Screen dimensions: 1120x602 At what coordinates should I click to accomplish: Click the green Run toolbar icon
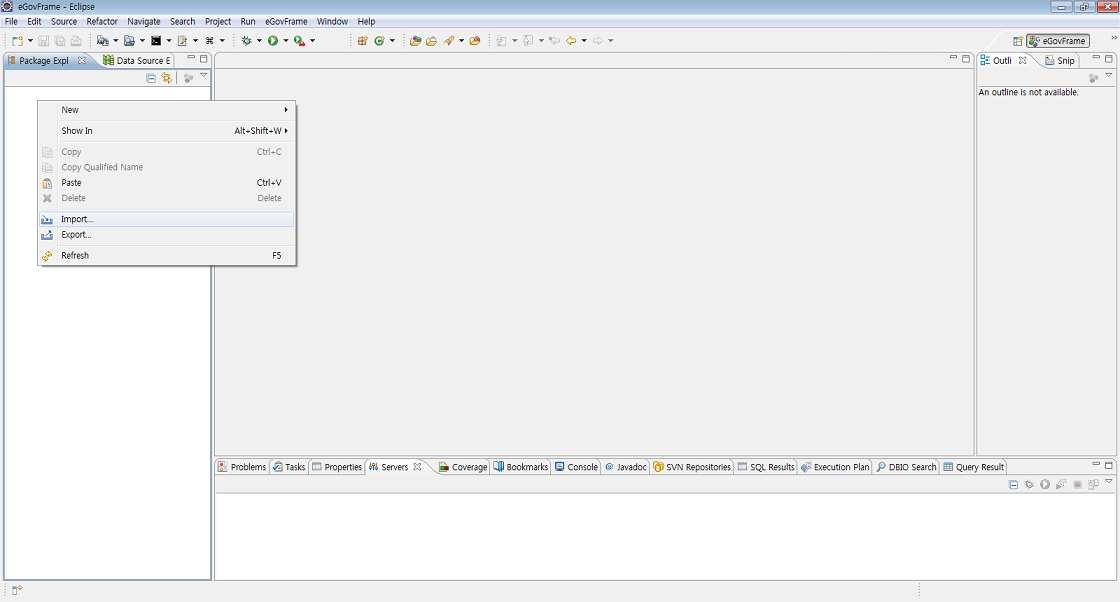[272, 41]
